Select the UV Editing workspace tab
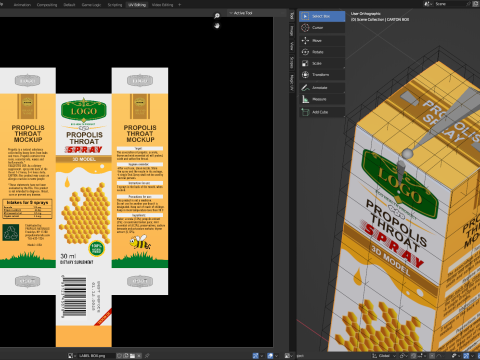The height and width of the screenshot is (360, 480). [x=137, y=5]
